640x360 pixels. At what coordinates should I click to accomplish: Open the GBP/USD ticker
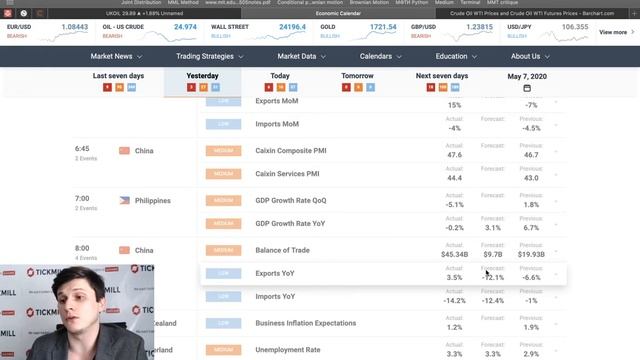pyautogui.click(x=452, y=32)
